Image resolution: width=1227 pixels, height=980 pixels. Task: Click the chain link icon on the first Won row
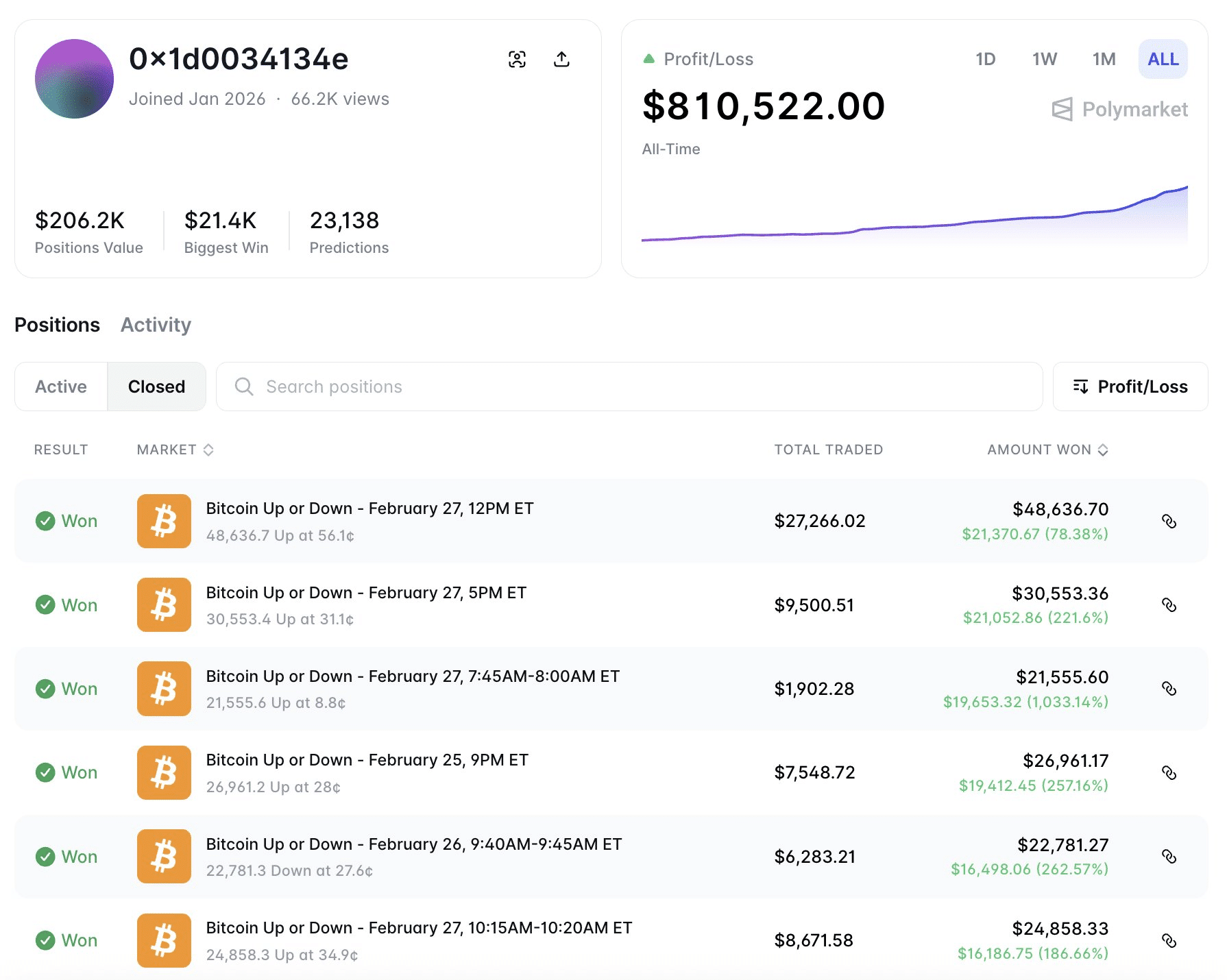point(1170,521)
